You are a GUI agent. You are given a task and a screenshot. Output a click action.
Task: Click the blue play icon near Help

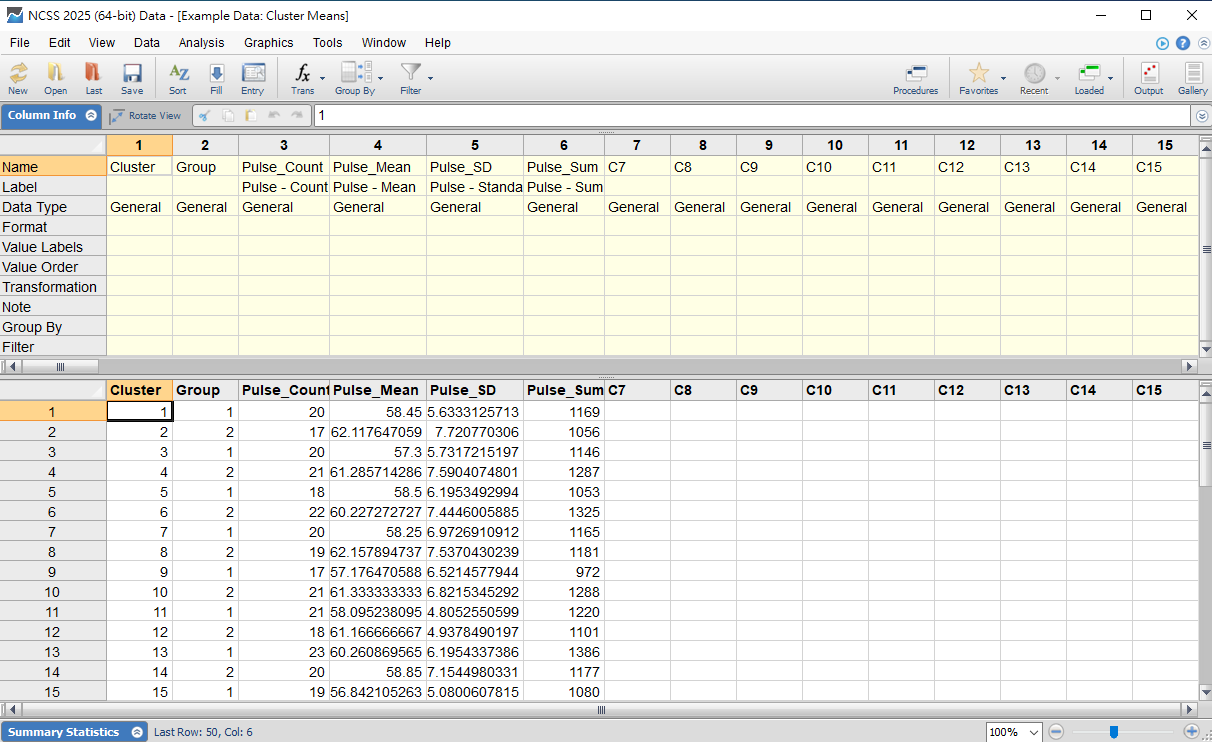[1162, 43]
